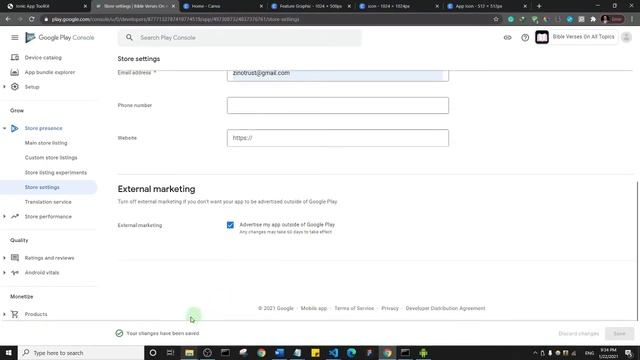Expand the Products section
The width and height of the screenshot is (640, 360).
point(4,314)
